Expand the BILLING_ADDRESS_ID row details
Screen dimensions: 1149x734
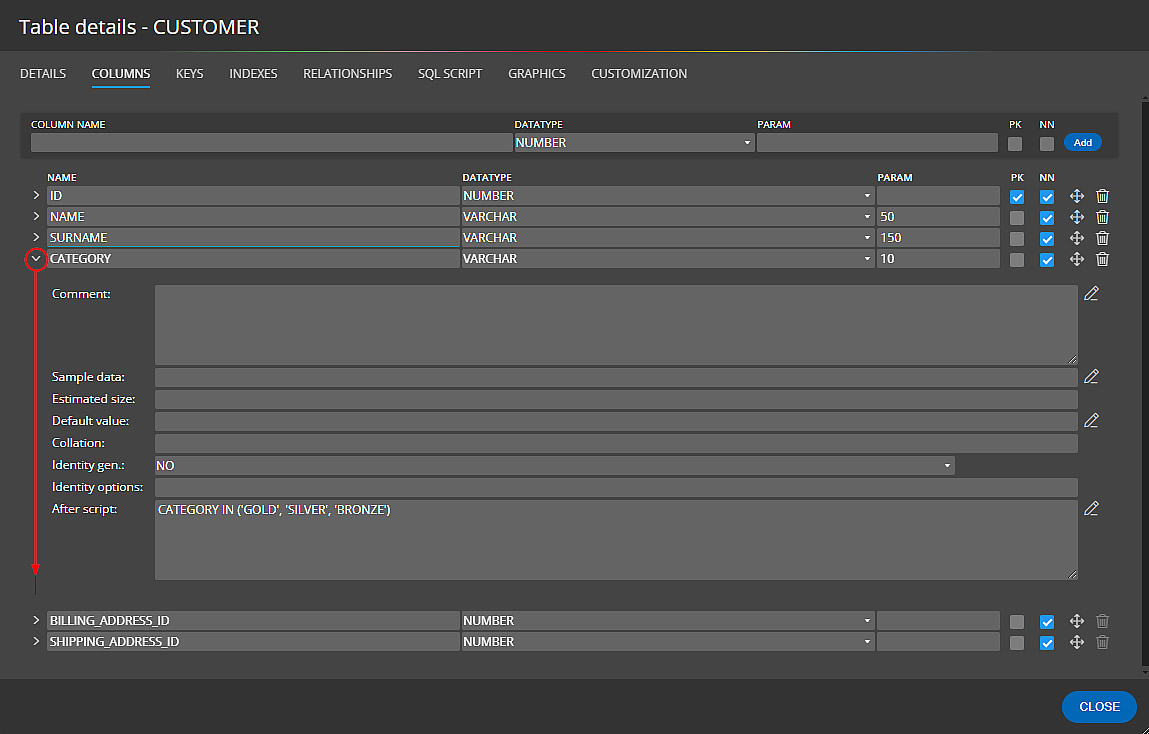[36, 621]
